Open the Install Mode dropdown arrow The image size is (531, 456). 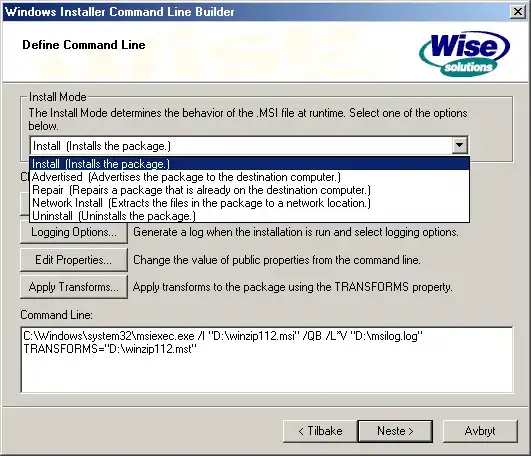[x=460, y=146]
